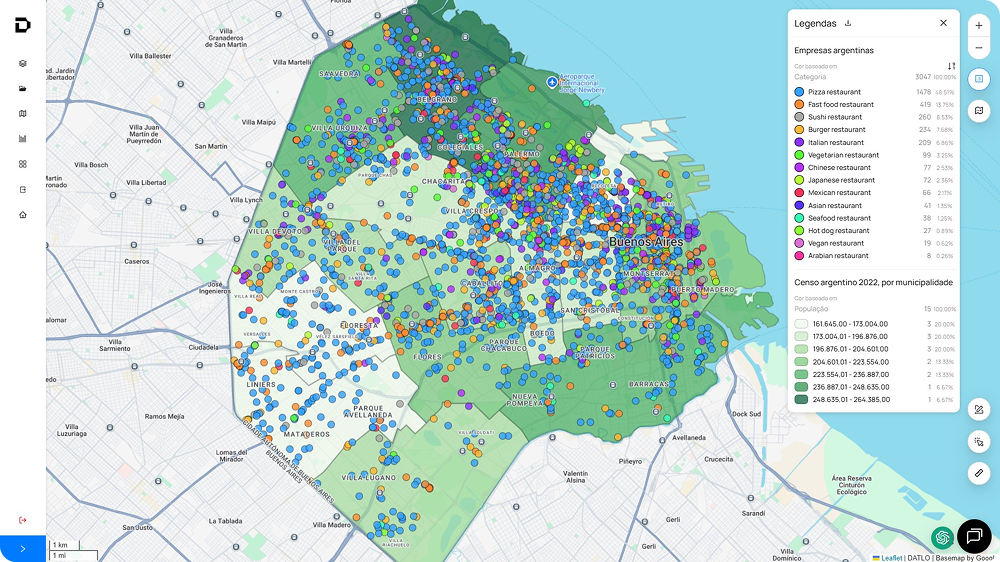Open the chat bubble button
This screenshot has height=562, width=1000.
pyautogui.click(x=973, y=537)
